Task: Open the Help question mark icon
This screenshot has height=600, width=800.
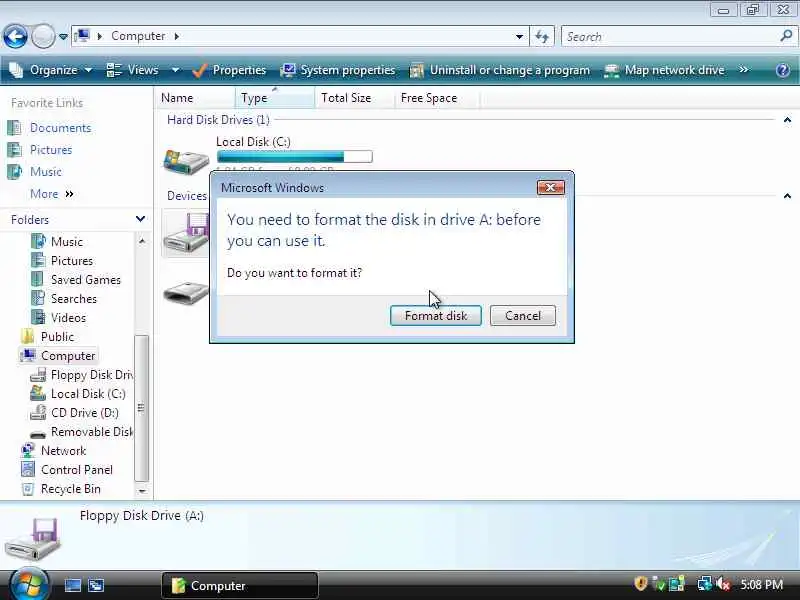Action: (783, 70)
